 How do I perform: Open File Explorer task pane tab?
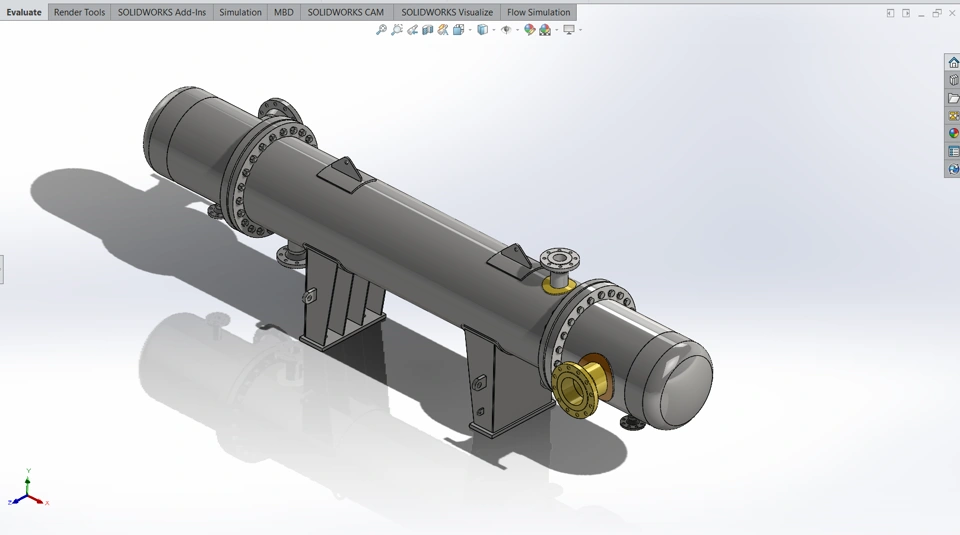tap(953, 98)
